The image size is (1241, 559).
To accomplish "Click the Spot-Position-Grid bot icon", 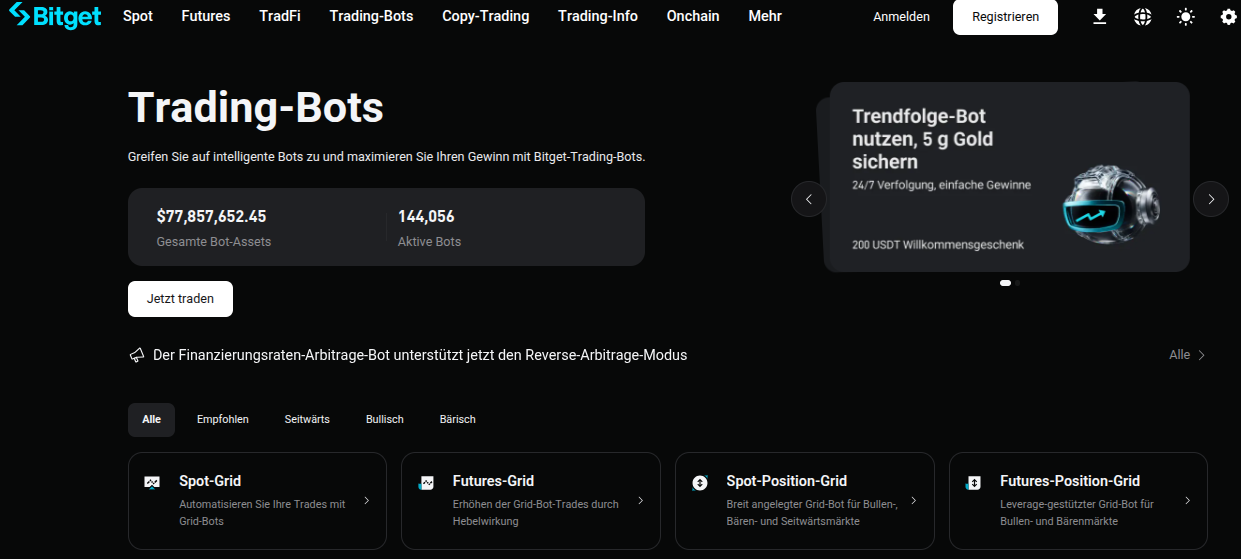I will click(700, 482).
